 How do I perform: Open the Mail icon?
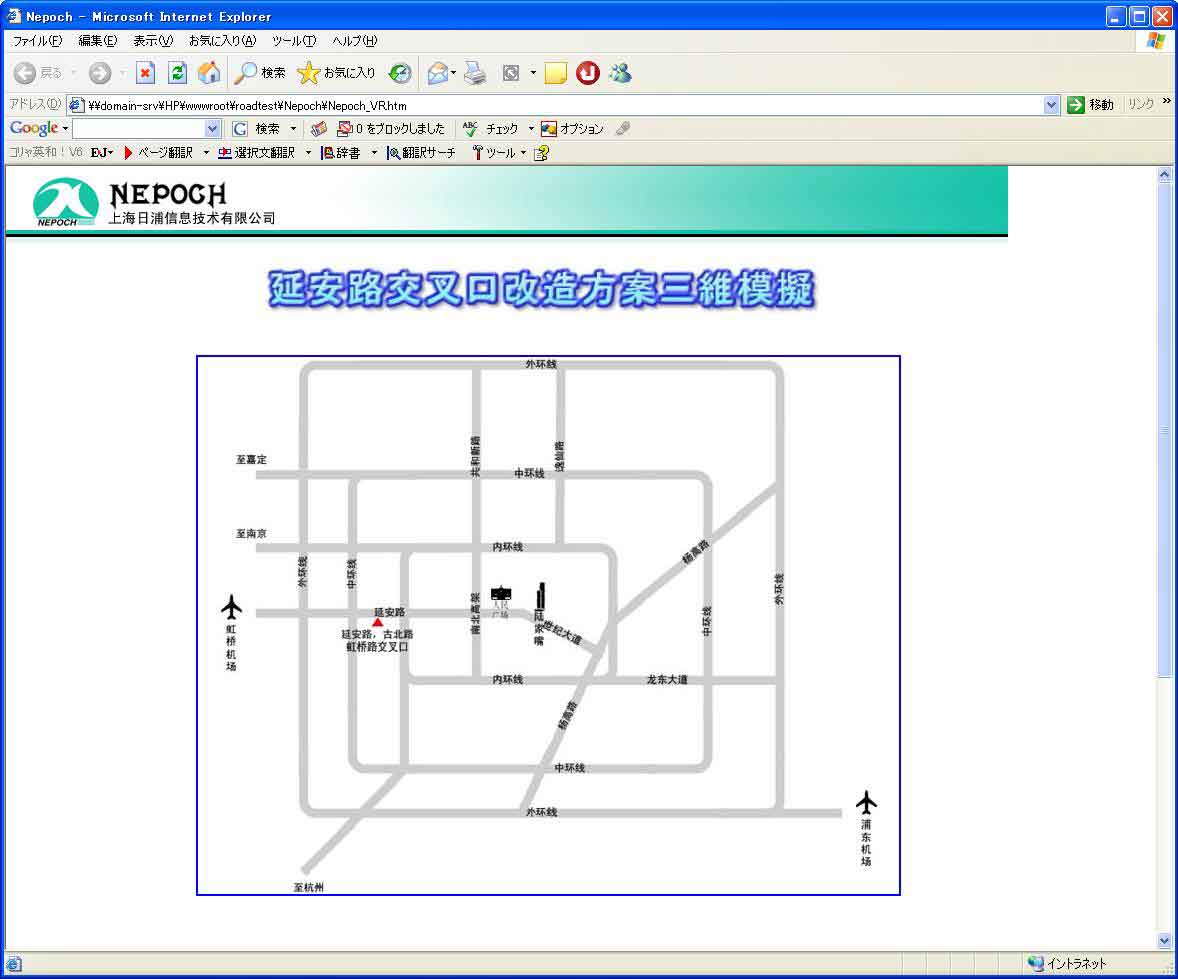tap(437, 73)
